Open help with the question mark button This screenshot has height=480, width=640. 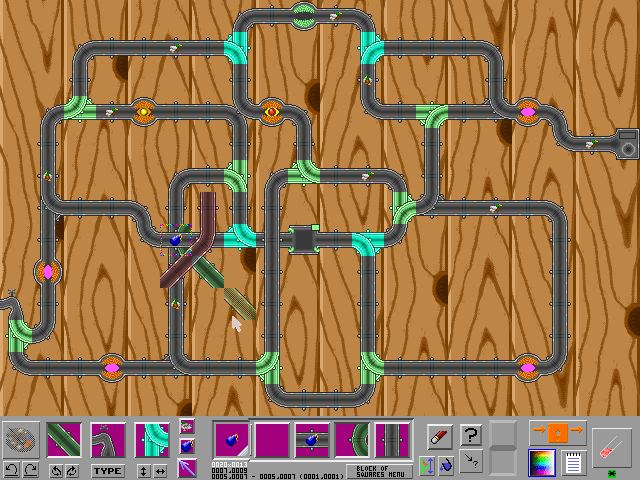pyautogui.click(x=471, y=436)
